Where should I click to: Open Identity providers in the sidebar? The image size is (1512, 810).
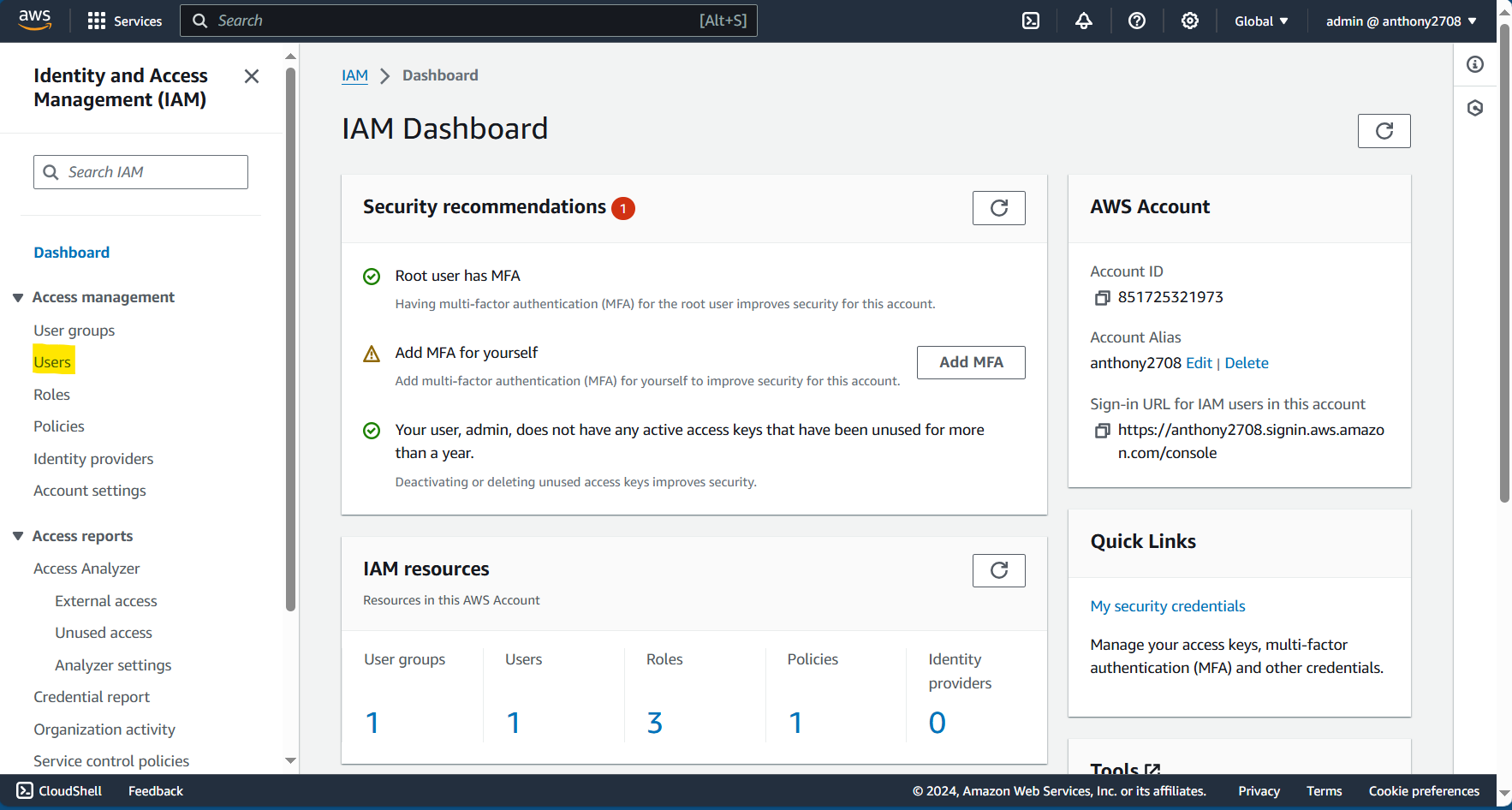click(x=93, y=459)
